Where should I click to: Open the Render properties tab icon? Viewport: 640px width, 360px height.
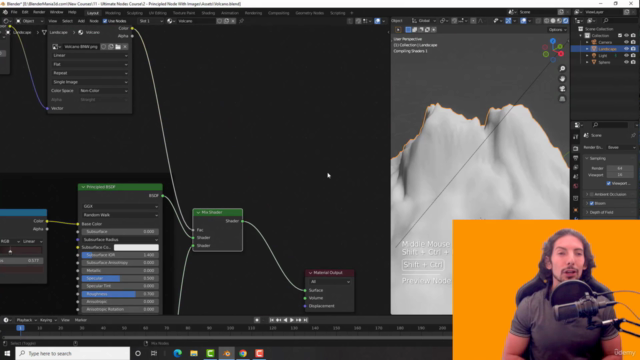click(x=576, y=148)
